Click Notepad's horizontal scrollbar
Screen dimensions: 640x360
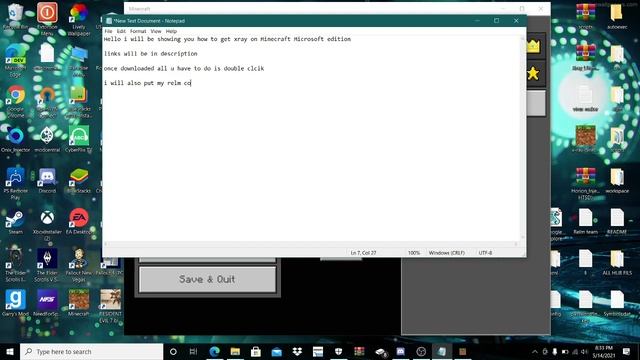tap(311, 244)
